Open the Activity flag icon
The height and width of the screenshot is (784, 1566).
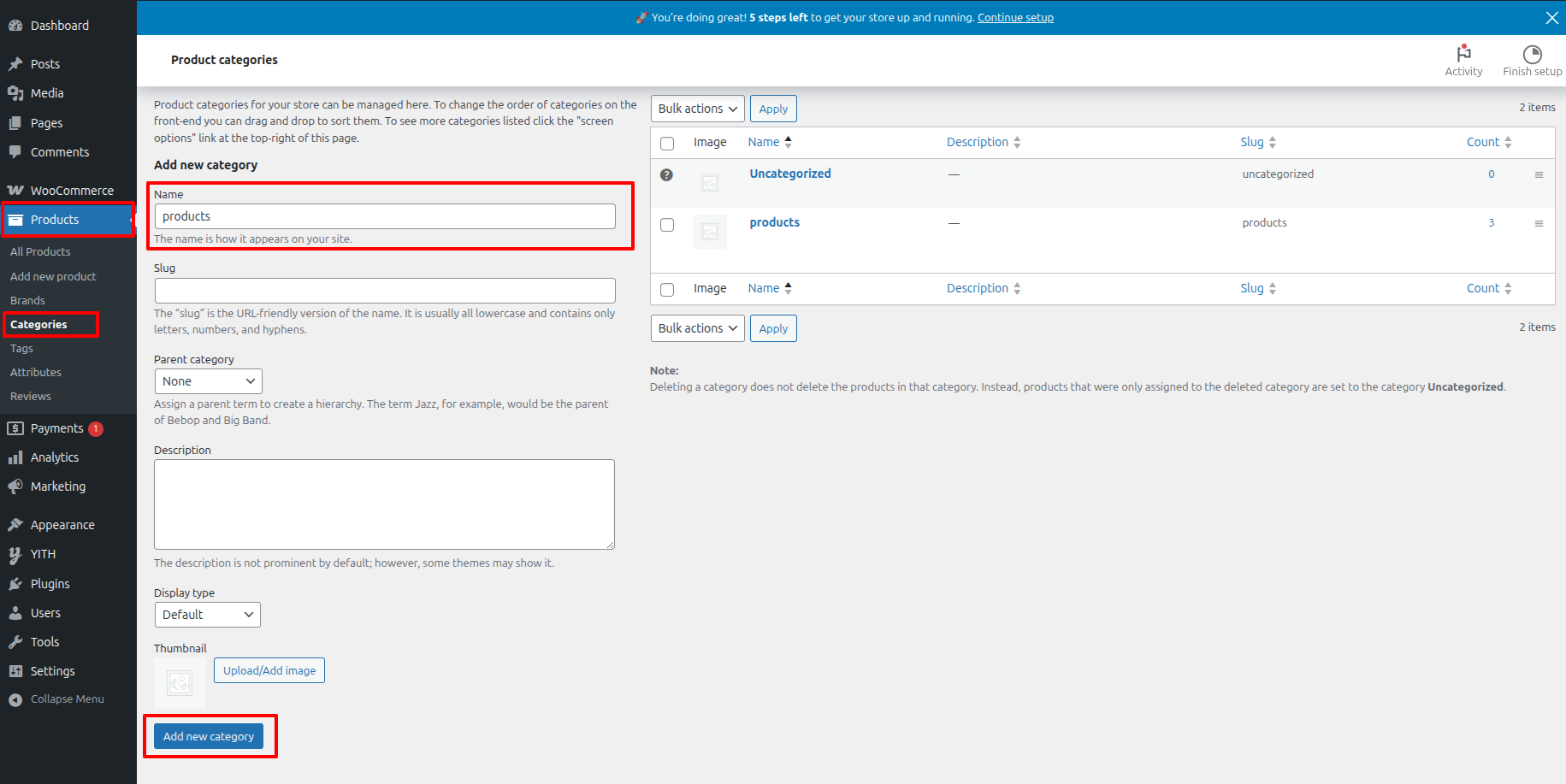point(1463,54)
